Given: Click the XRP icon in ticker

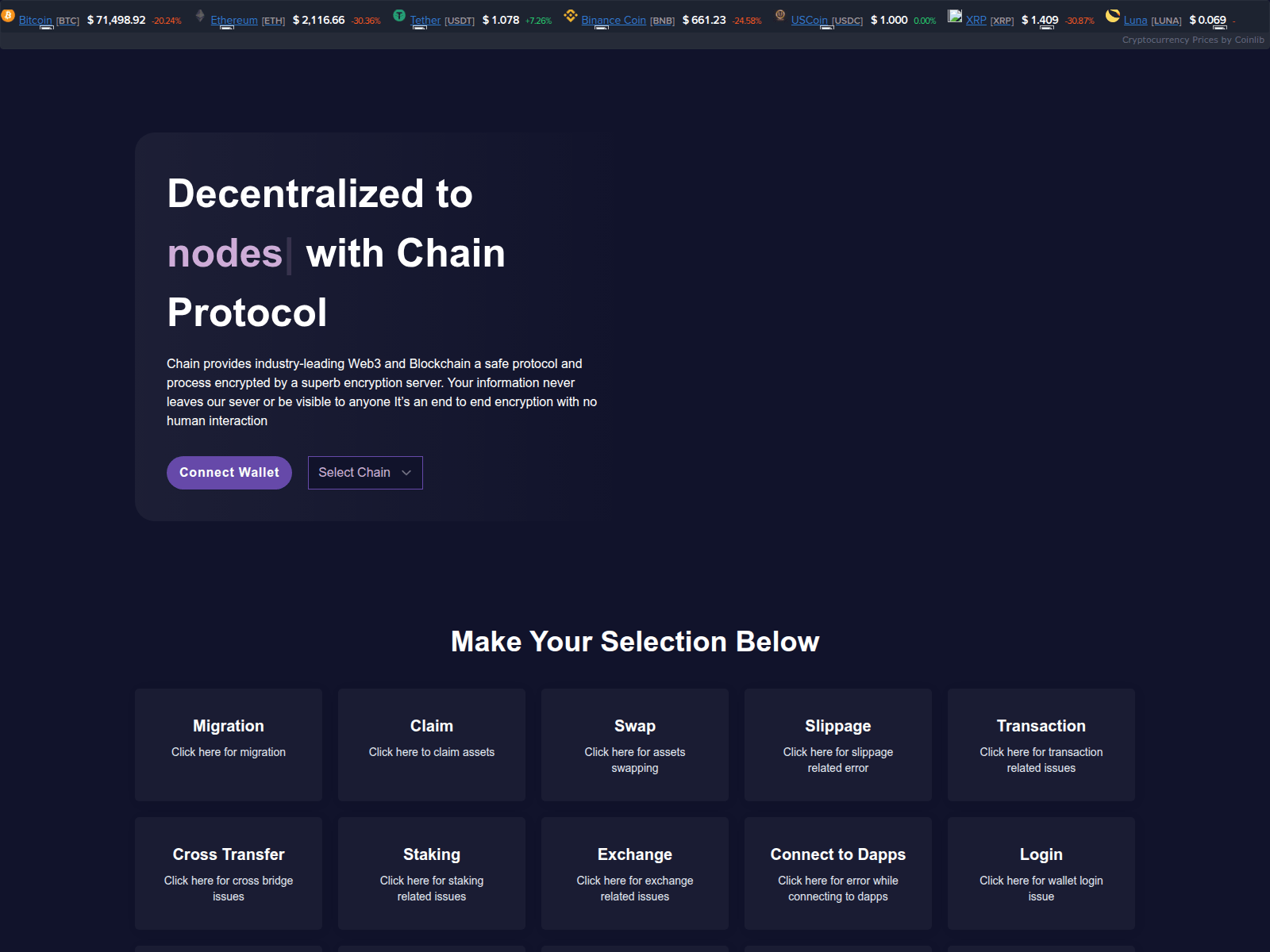Looking at the screenshot, I should pos(955,15).
